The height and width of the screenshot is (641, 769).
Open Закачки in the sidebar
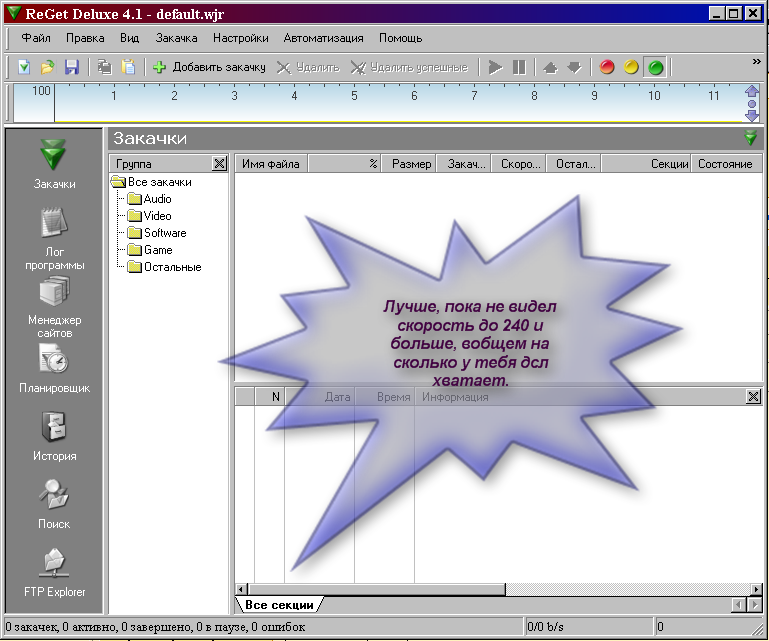click(54, 164)
